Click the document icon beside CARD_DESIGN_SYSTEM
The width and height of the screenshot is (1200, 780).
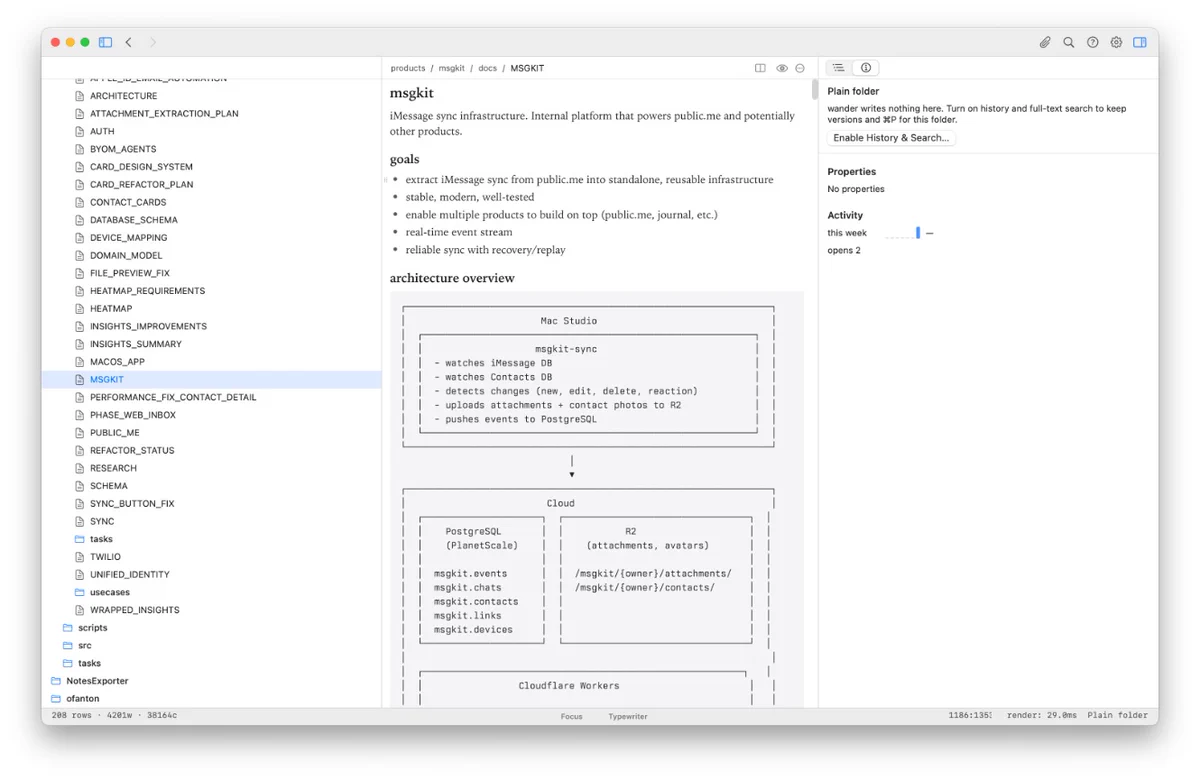coord(80,167)
